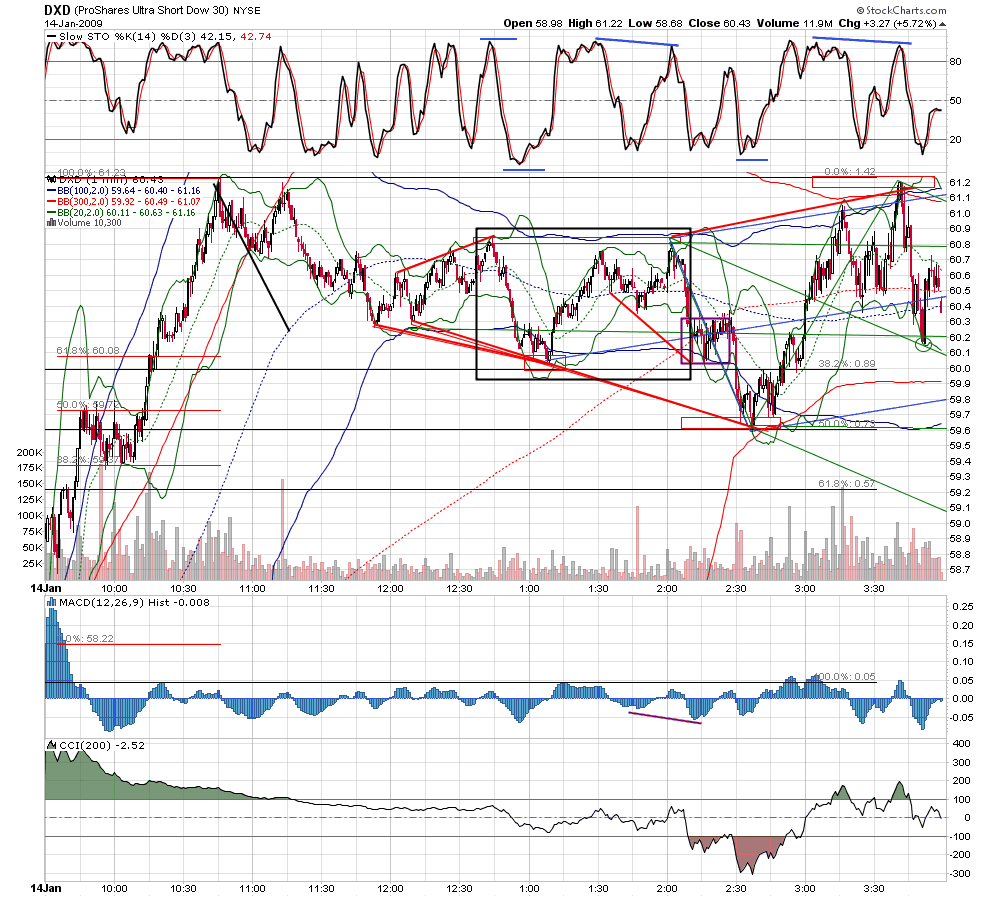Click the 'Volume 10,300' legend text
This screenshot has width=990, height=897.
(x=89, y=223)
